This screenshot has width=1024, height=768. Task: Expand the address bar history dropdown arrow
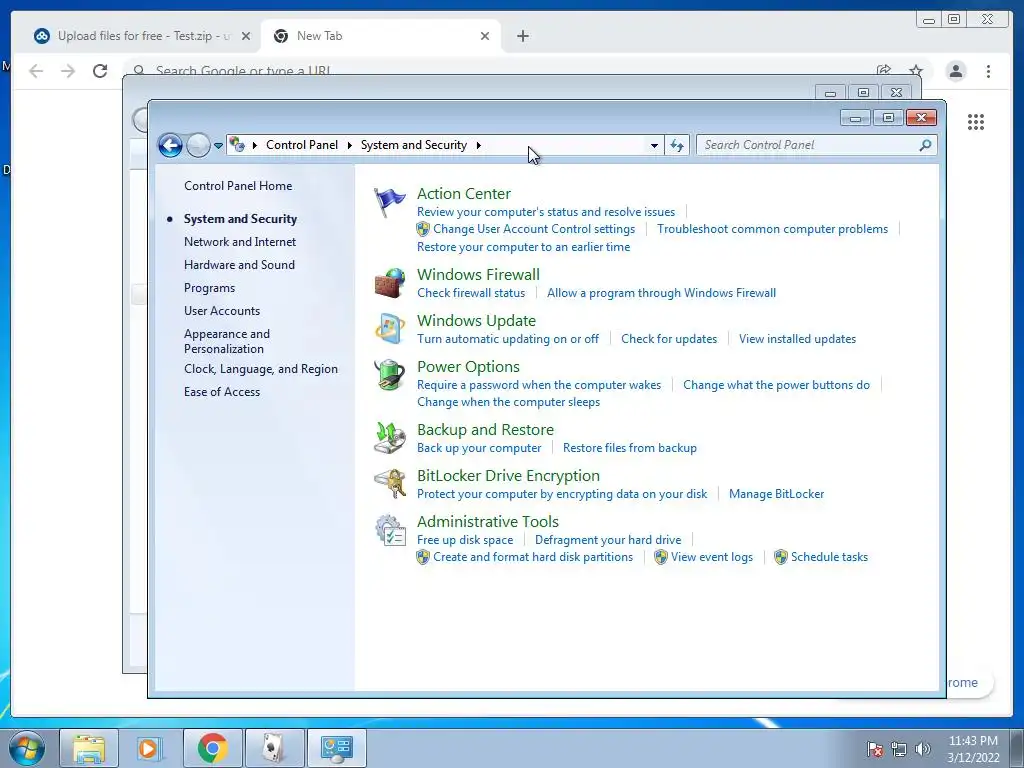point(654,145)
